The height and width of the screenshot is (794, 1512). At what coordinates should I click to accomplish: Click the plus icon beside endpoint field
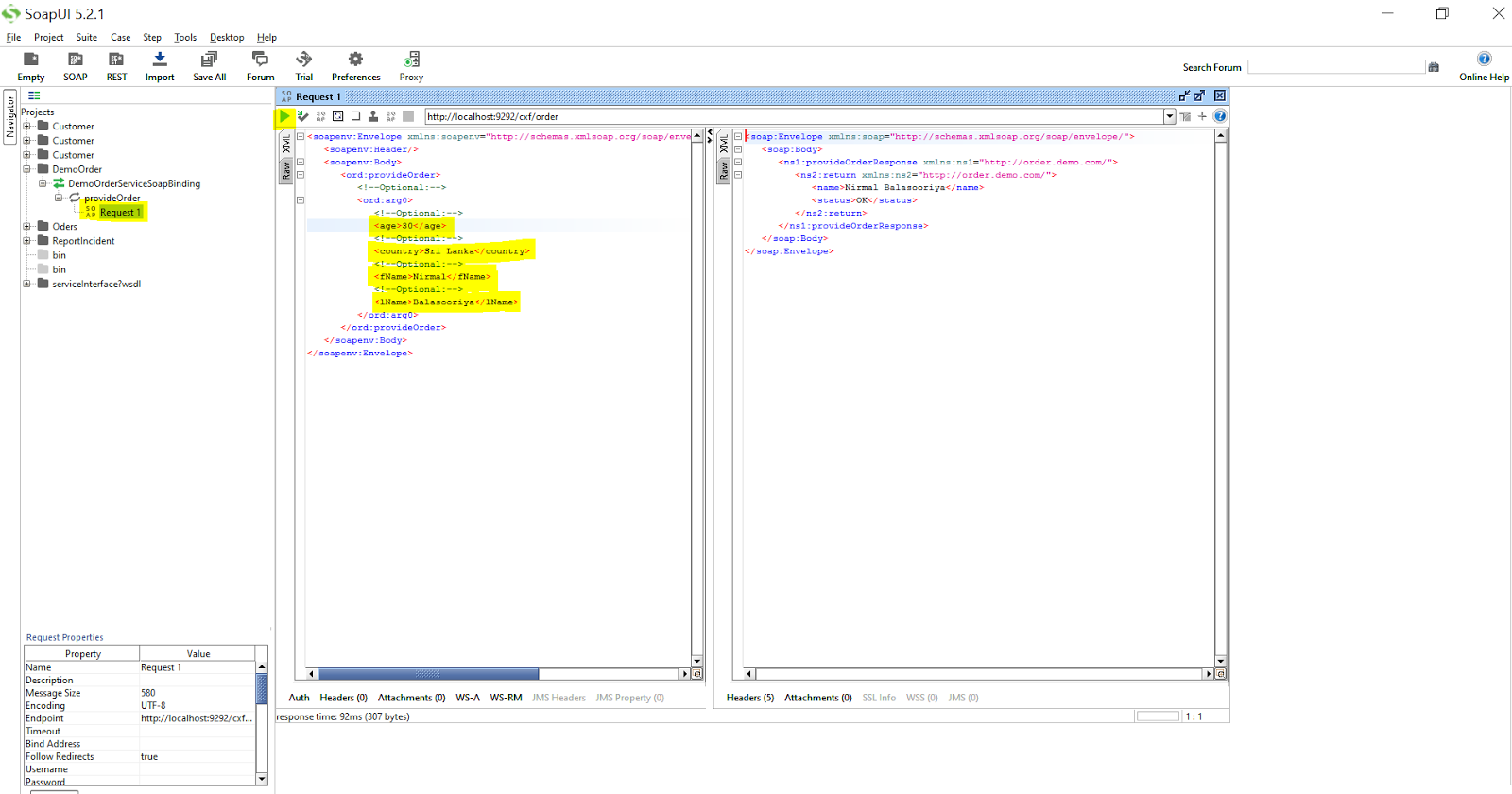click(x=1202, y=116)
